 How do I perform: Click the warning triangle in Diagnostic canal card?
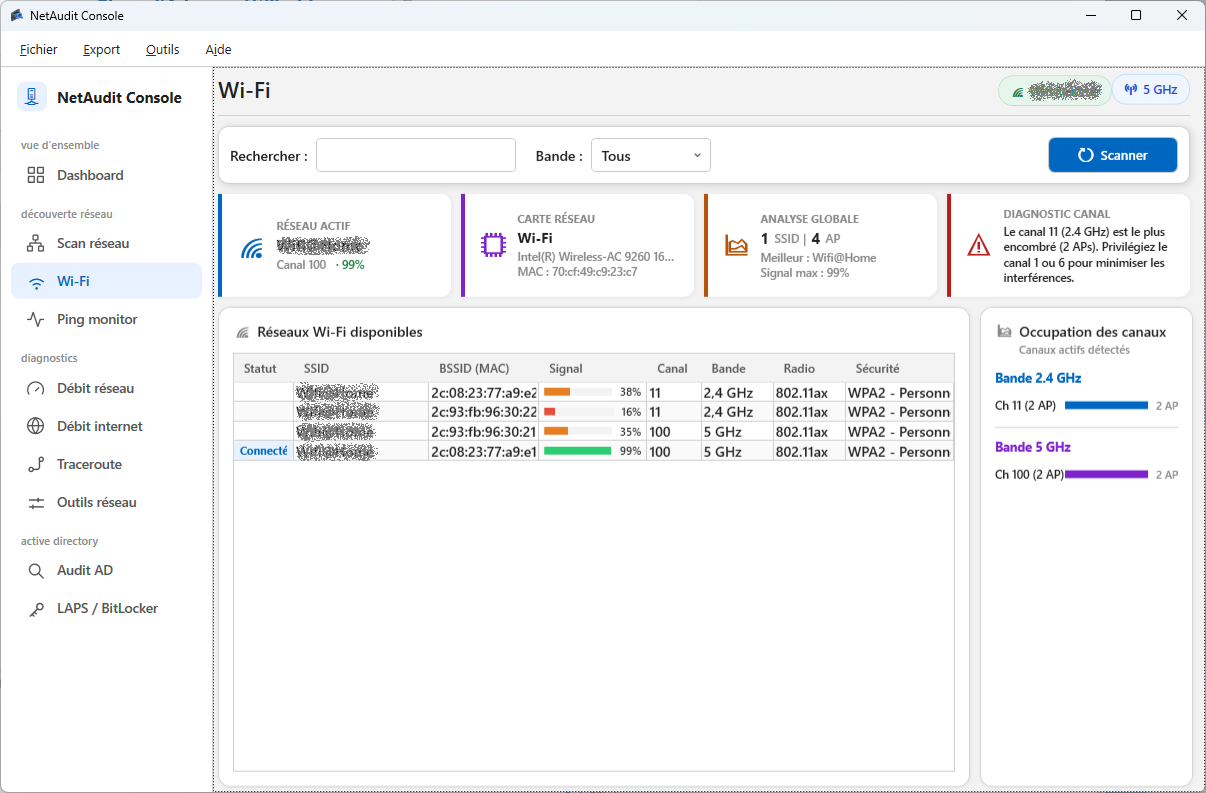click(979, 245)
